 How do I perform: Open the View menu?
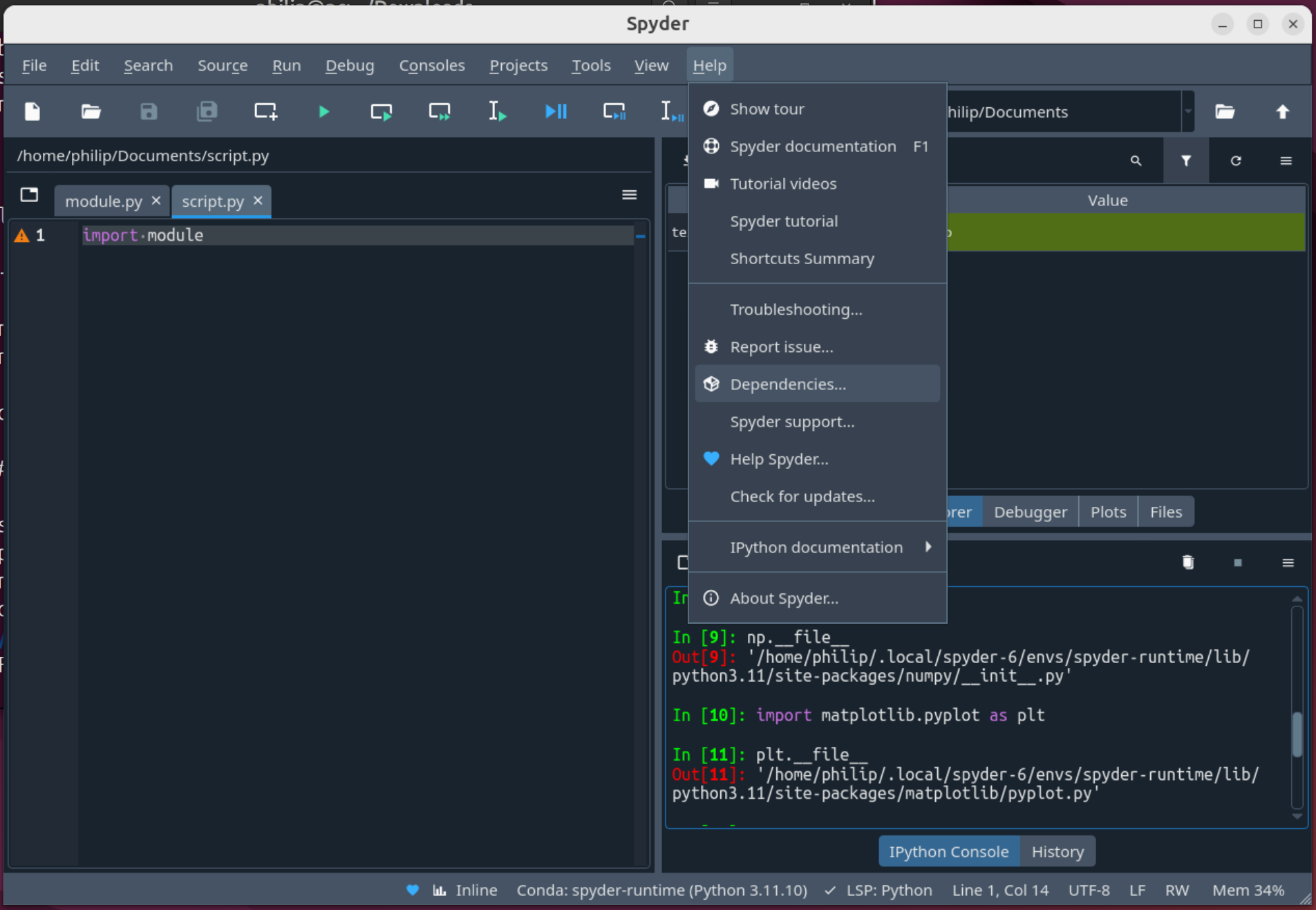(x=651, y=65)
